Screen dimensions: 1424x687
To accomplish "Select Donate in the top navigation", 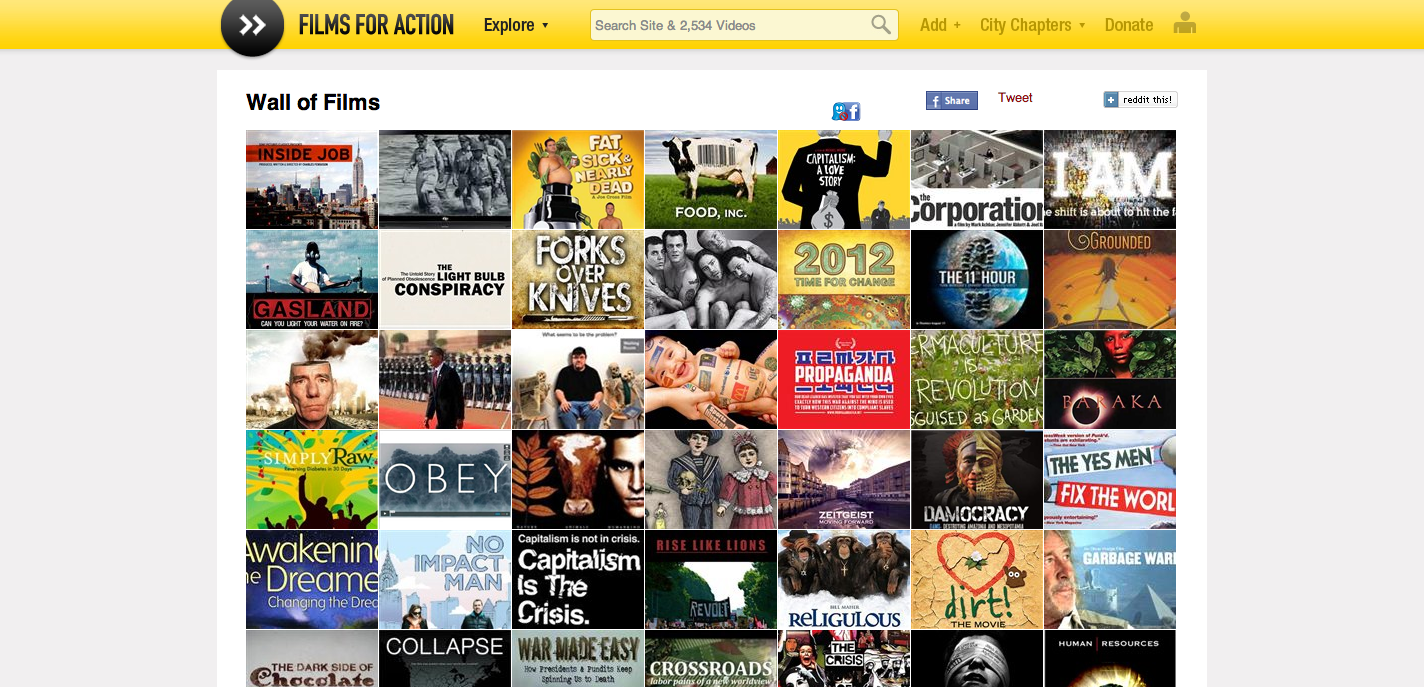I will [x=1128, y=25].
